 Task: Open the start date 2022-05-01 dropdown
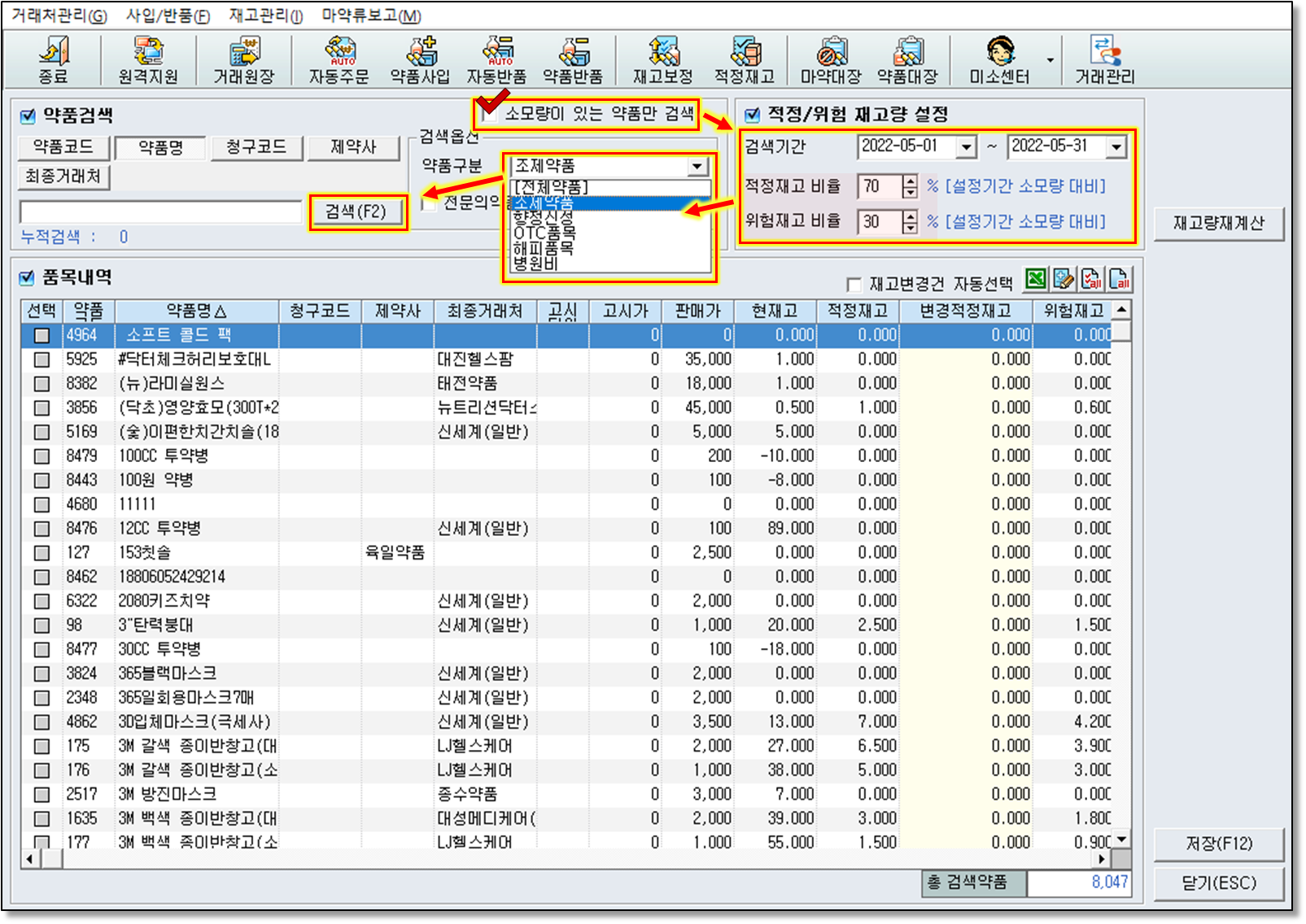966,147
